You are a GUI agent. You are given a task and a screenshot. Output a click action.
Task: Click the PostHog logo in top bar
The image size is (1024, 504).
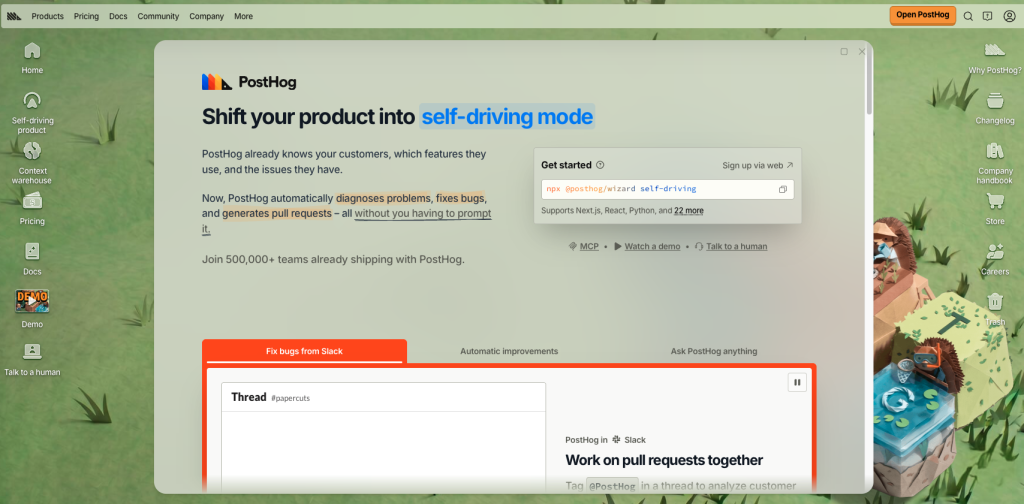click(x=14, y=16)
